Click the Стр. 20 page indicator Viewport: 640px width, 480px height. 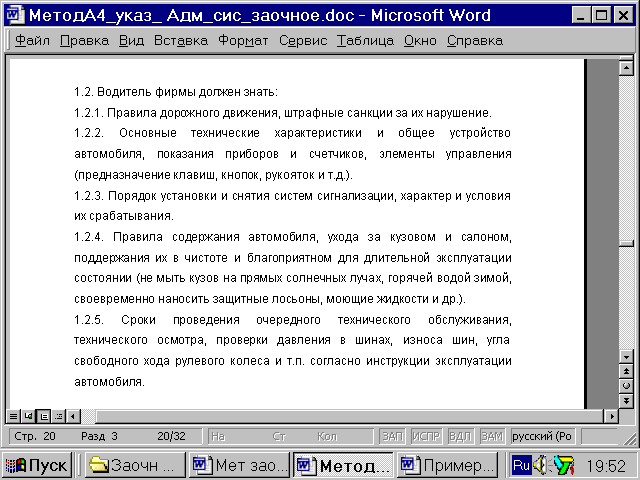coord(35,436)
